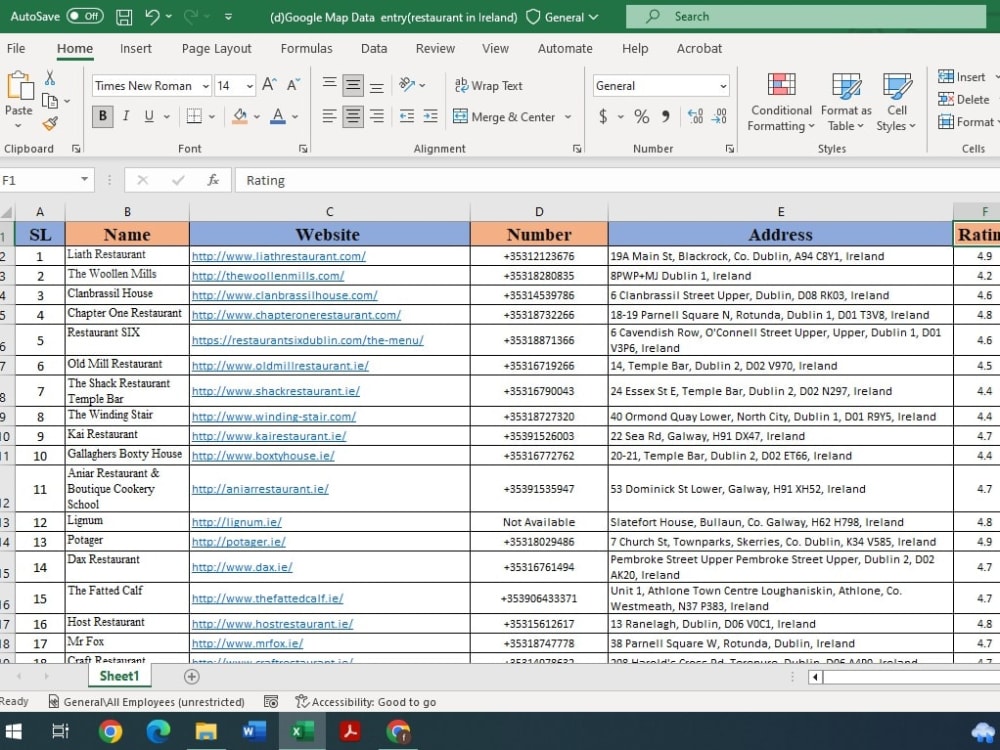Open the General sensitivity label dropdown

coord(562,17)
